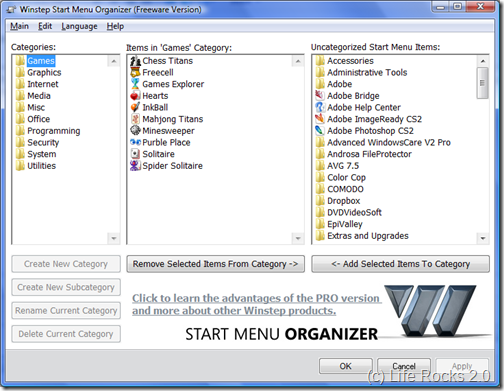Click Rename Current Category button
504x391 pixels.
pos(66,311)
